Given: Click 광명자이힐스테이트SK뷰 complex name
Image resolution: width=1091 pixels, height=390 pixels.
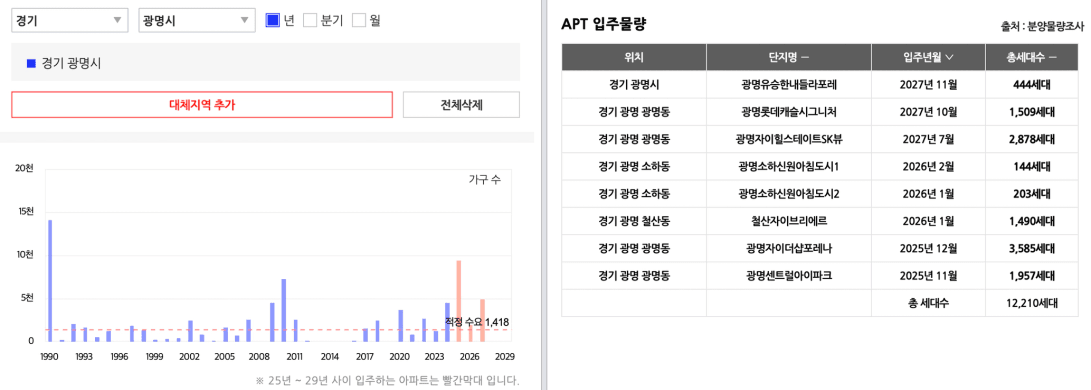Looking at the screenshot, I should [x=789, y=139].
